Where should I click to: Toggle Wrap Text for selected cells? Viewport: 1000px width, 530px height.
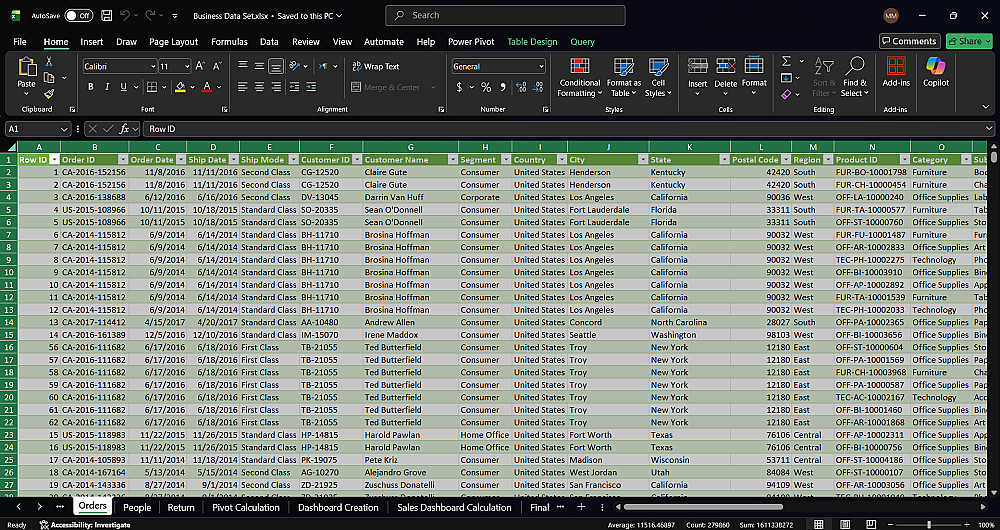(374, 66)
